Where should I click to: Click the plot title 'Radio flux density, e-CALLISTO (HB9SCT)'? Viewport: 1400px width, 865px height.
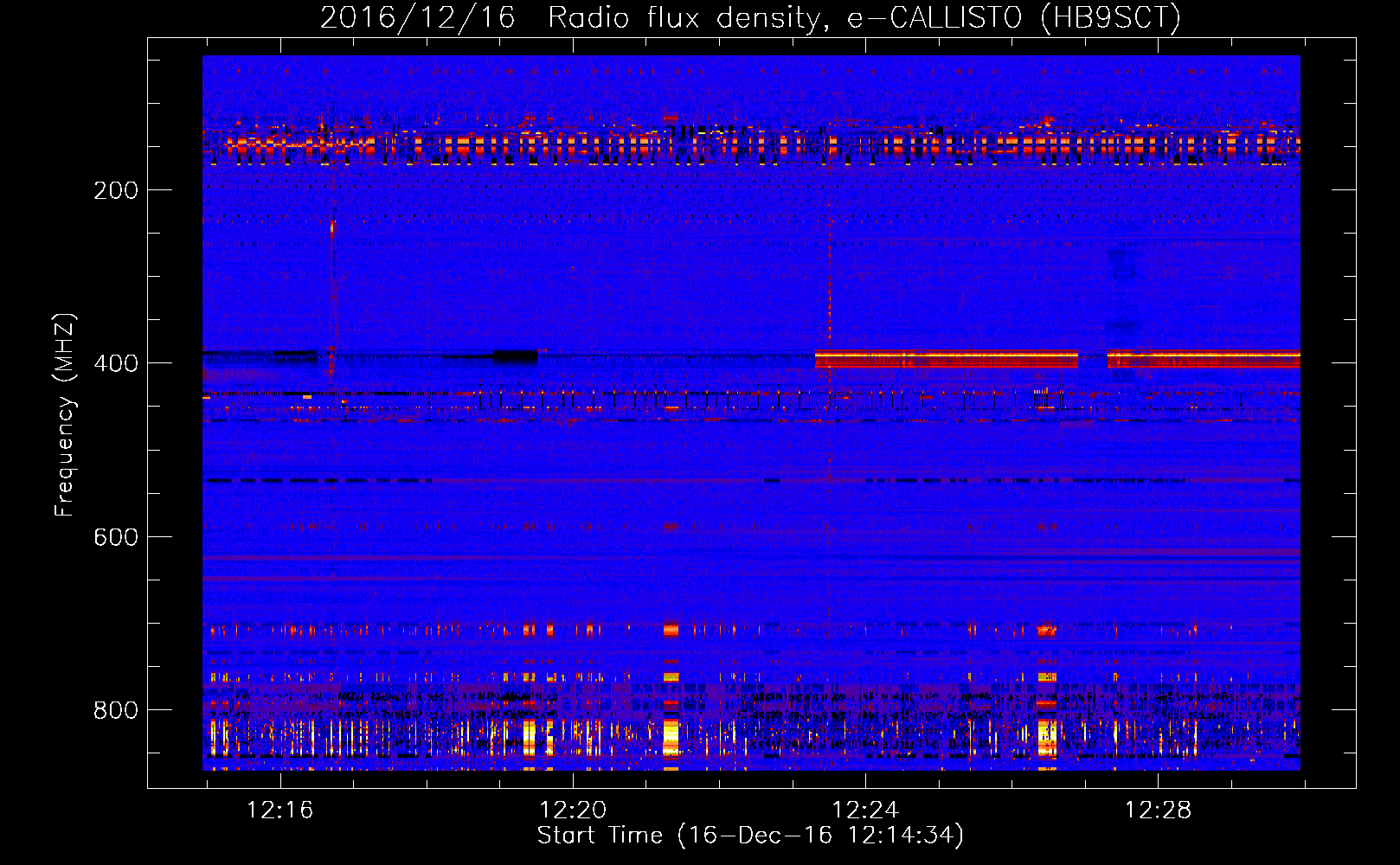coord(864,17)
